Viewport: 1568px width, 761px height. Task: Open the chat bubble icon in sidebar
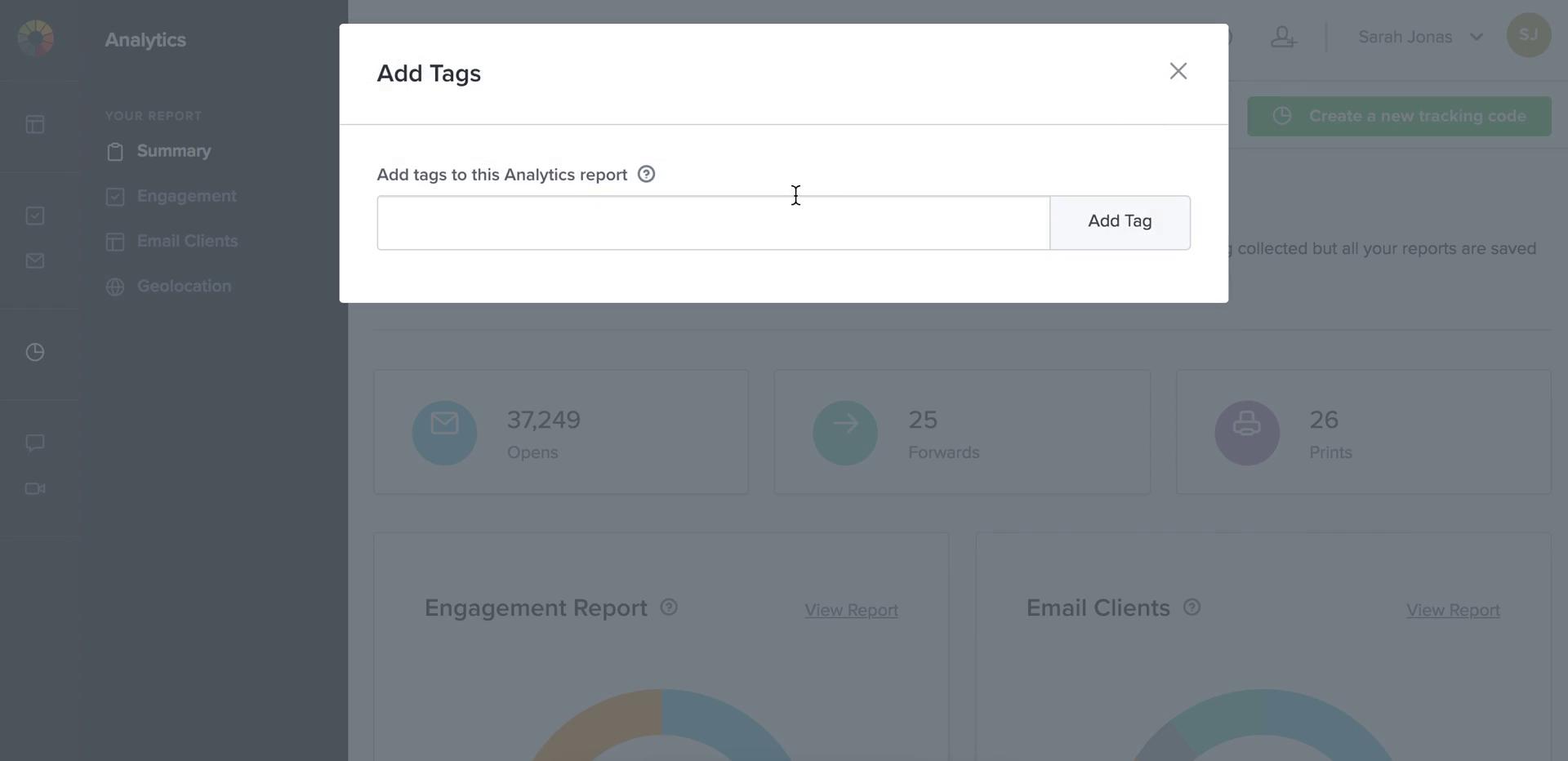(34, 443)
